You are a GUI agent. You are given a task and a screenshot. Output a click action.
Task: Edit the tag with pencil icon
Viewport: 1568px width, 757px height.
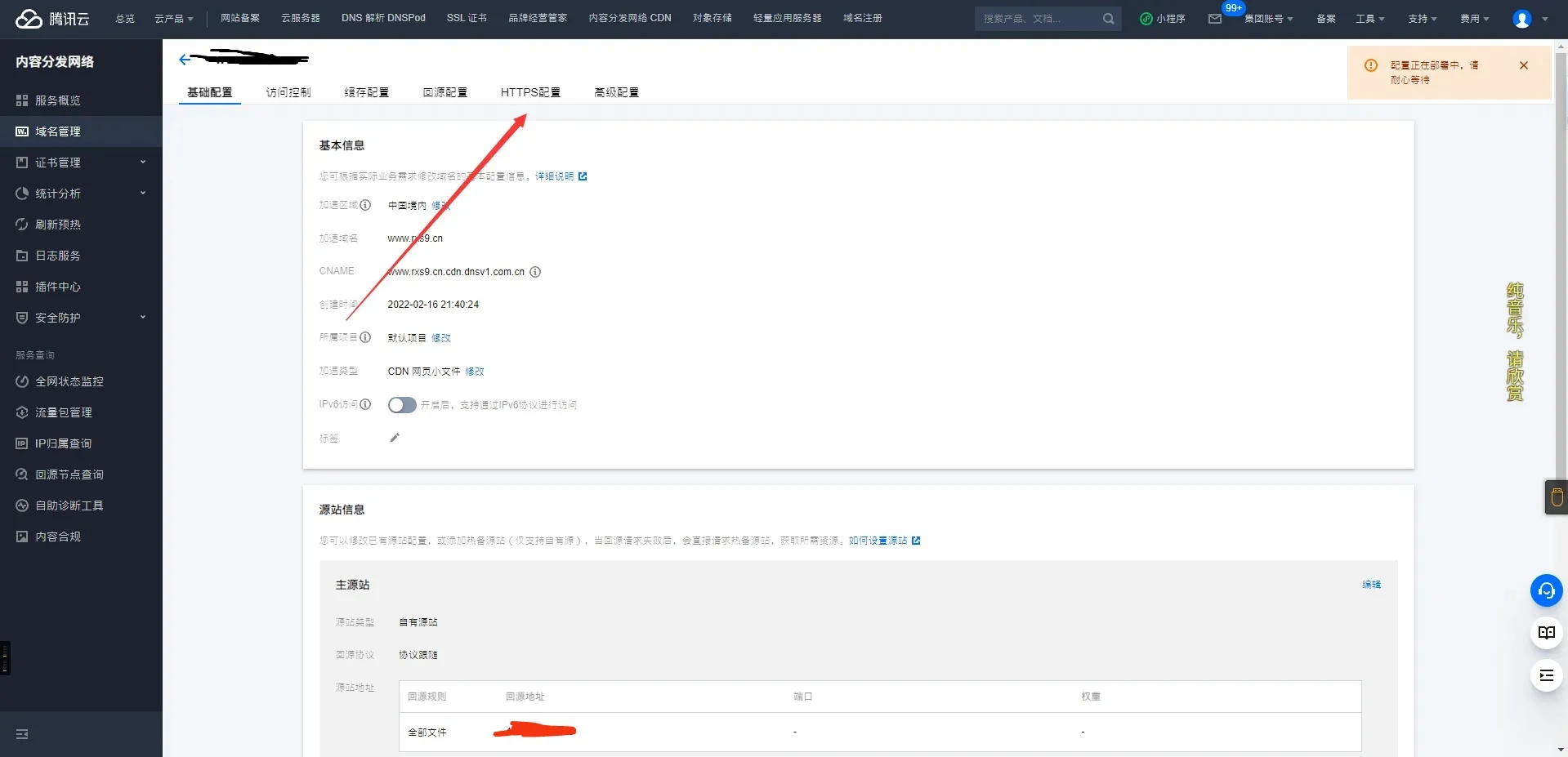[395, 438]
